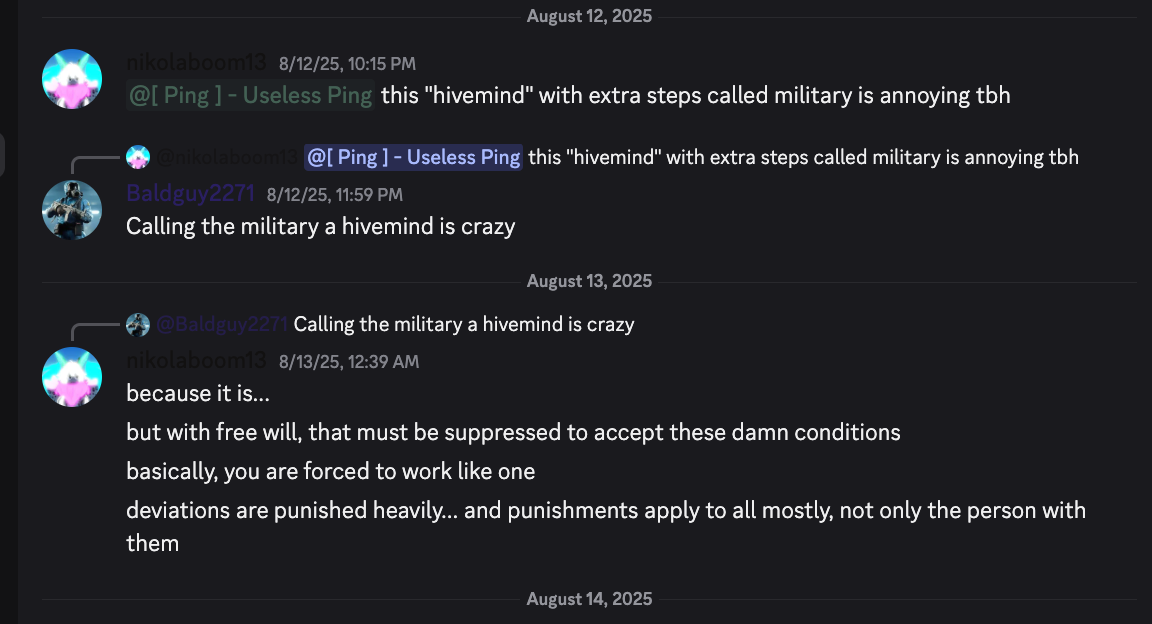
Task: Open nikolaboom13 username on the 12:39 AM message
Action: 197,361
